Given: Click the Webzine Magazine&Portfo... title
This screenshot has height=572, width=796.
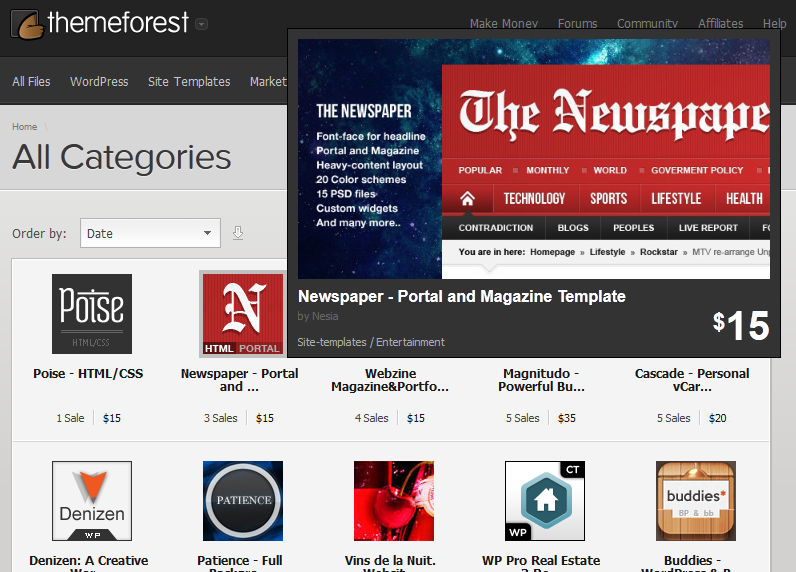Looking at the screenshot, I should (x=390, y=380).
